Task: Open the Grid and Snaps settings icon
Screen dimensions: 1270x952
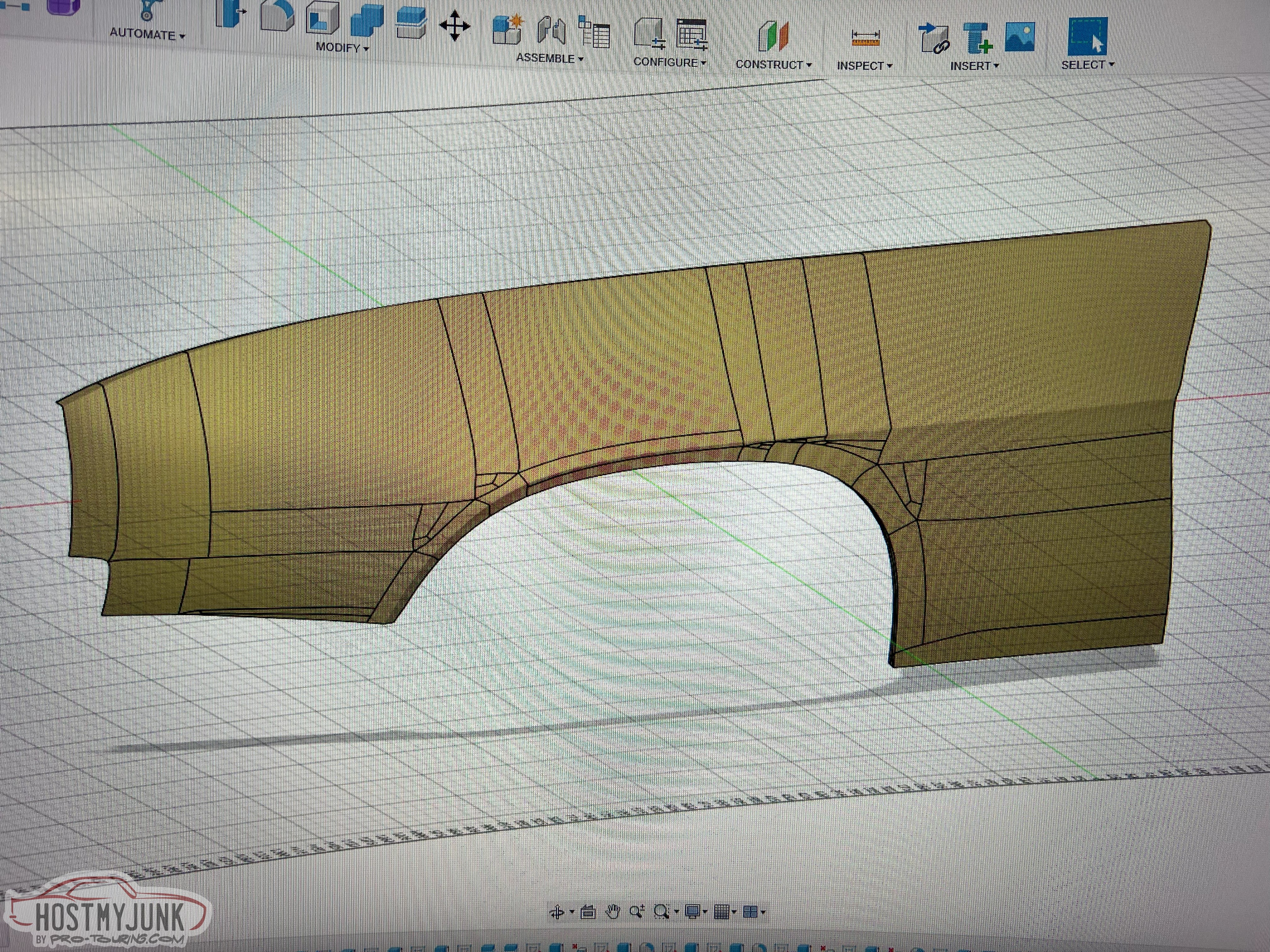Action: click(722, 911)
